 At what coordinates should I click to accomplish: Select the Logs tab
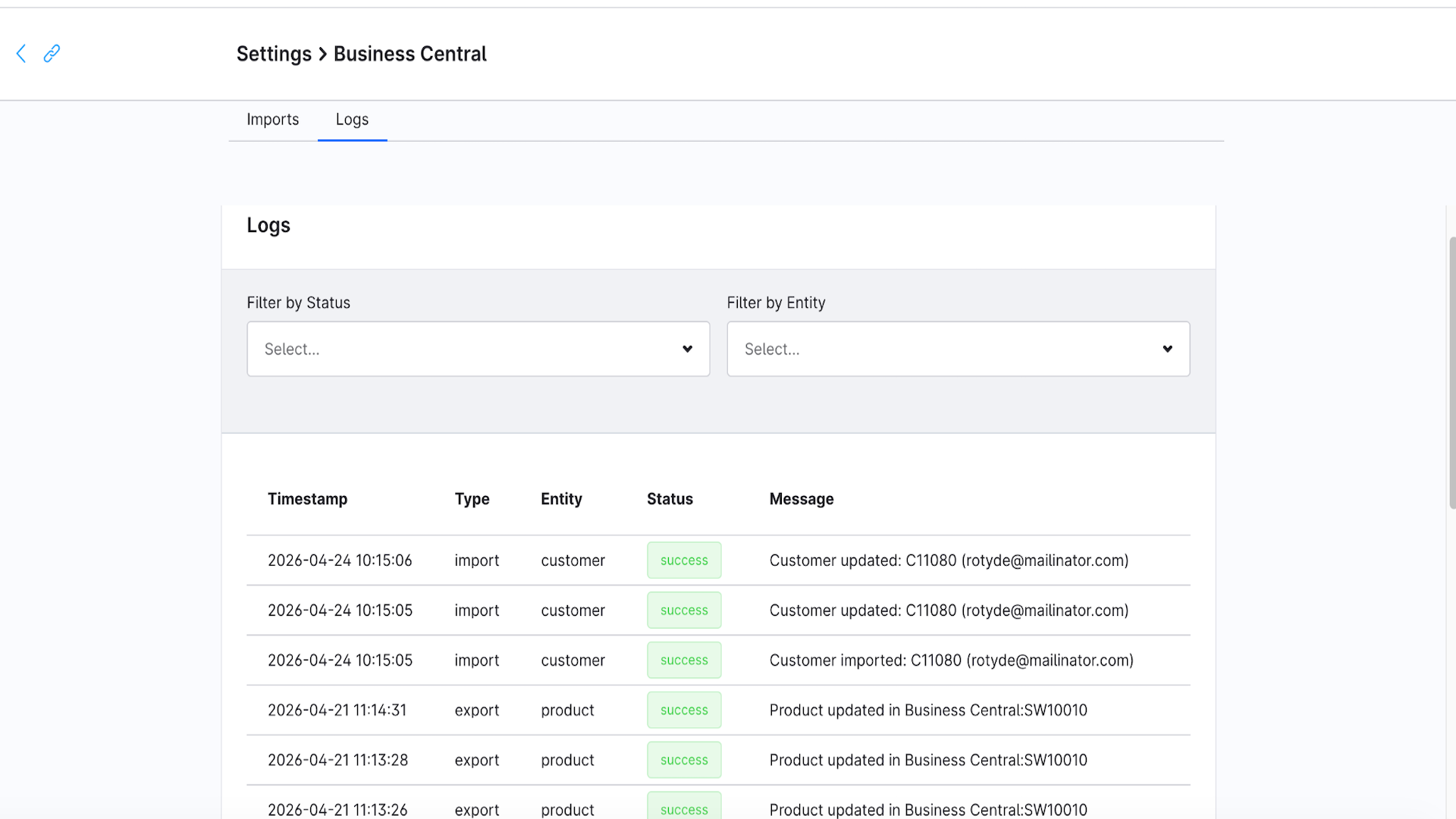pos(352,119)
